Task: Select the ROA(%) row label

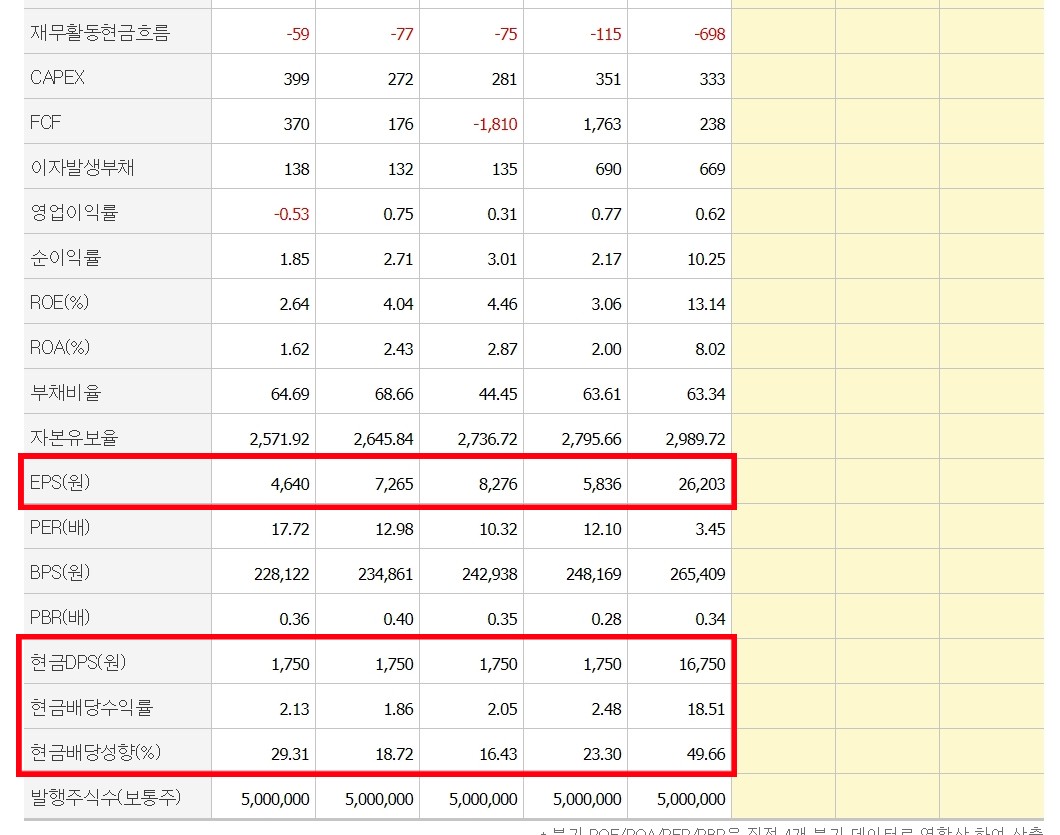Action: 59,348
